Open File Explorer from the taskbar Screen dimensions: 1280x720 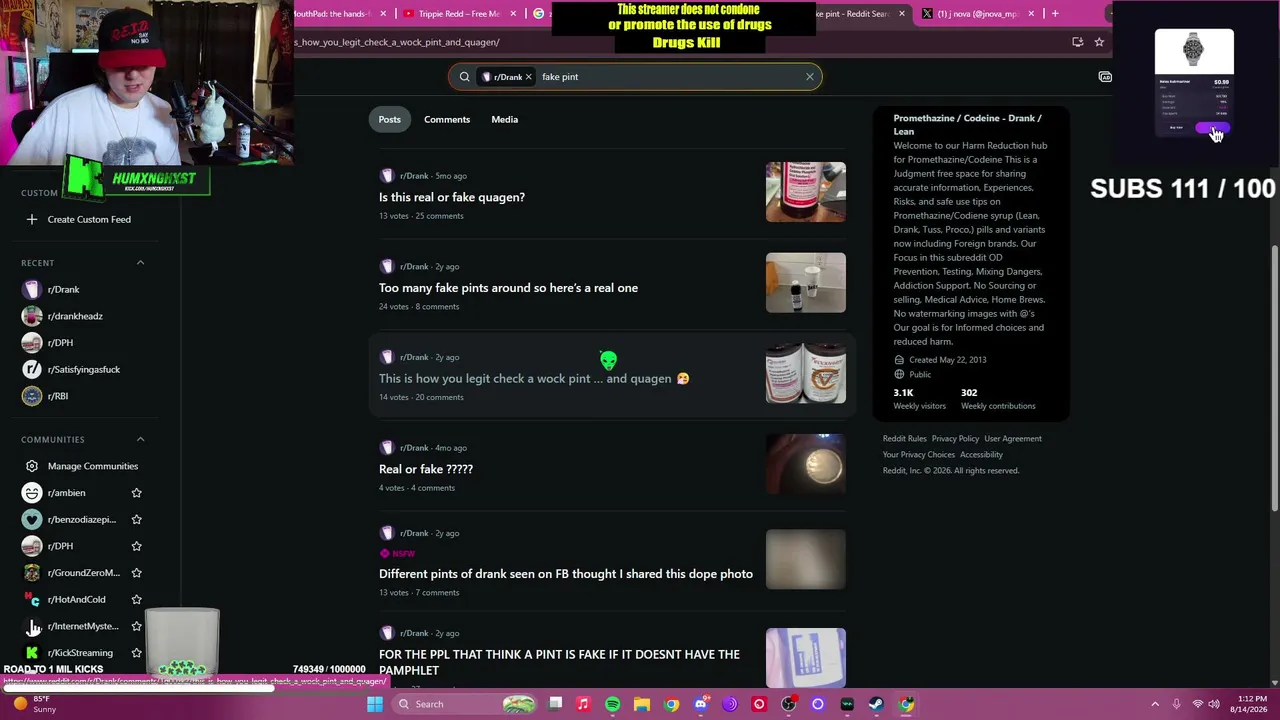tap(642, 704)
